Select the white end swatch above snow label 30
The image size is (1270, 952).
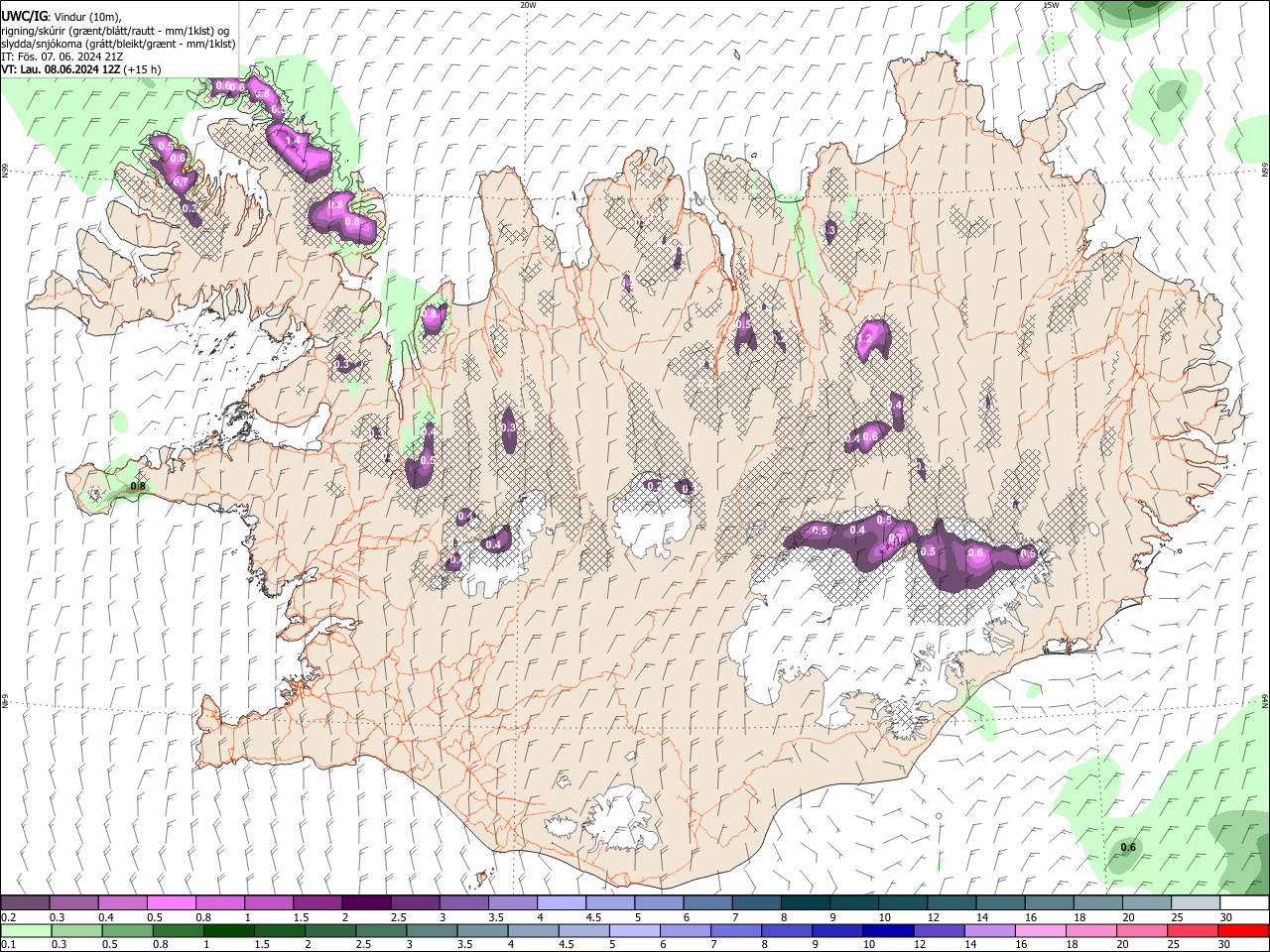(x=1245, y=903)
